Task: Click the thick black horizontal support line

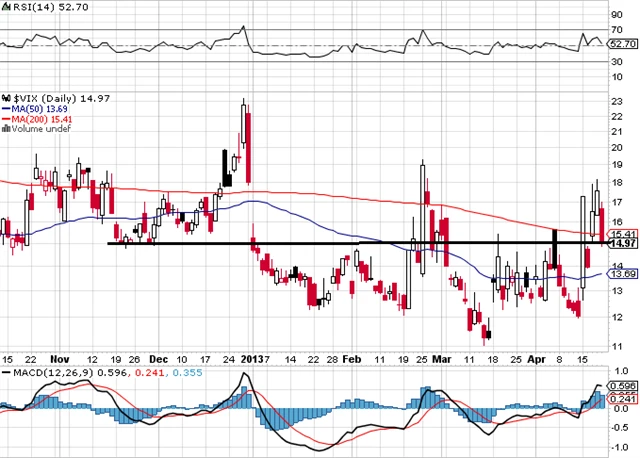Action: coord(300,243)
